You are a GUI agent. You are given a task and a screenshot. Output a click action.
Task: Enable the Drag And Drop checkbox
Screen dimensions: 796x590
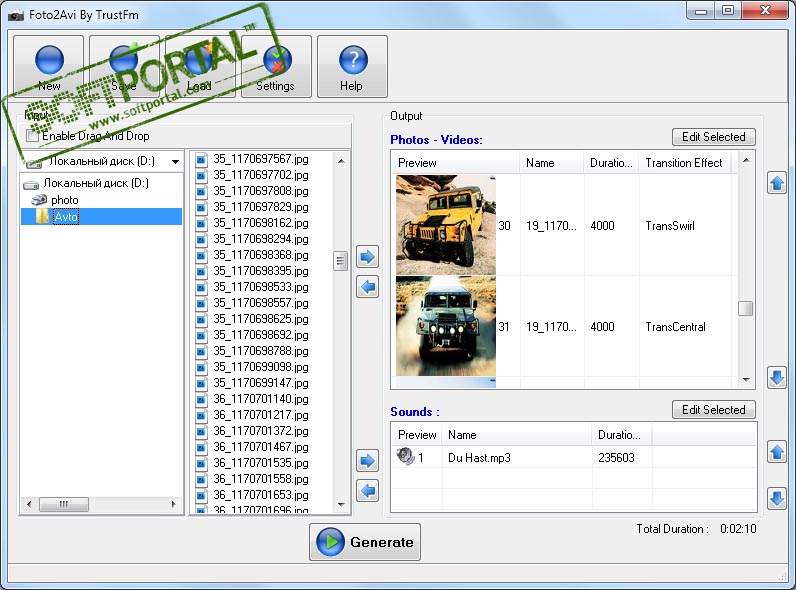(32, 136)
